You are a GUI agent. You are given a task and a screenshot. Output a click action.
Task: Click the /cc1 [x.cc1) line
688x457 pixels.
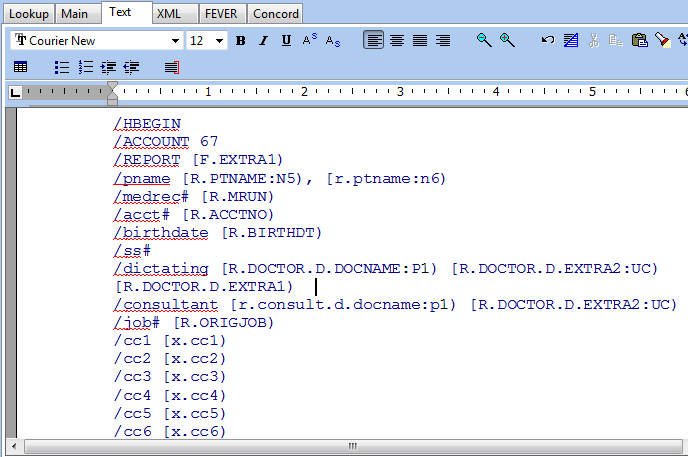click(x=170, y=341)
